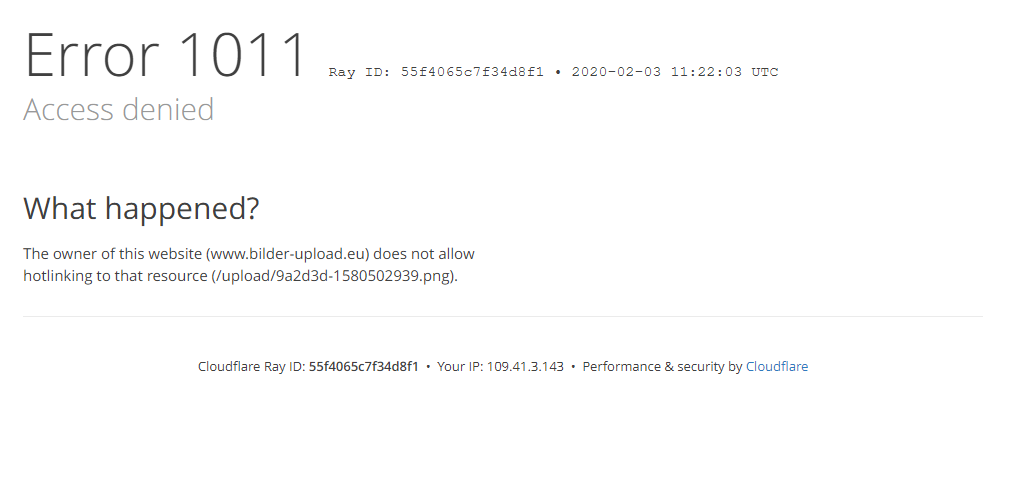Click the footer bullet before "Your IP"
This screenshot has height=501, width=1025.
click(x=428, y=367)
